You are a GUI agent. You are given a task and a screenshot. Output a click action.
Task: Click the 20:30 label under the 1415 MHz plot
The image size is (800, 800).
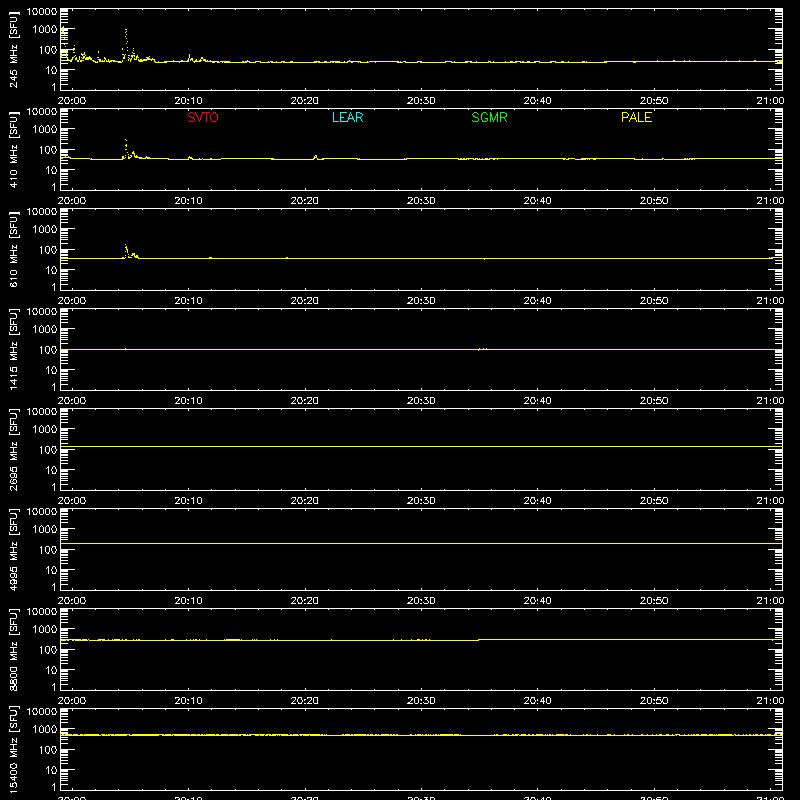(421, 401)
